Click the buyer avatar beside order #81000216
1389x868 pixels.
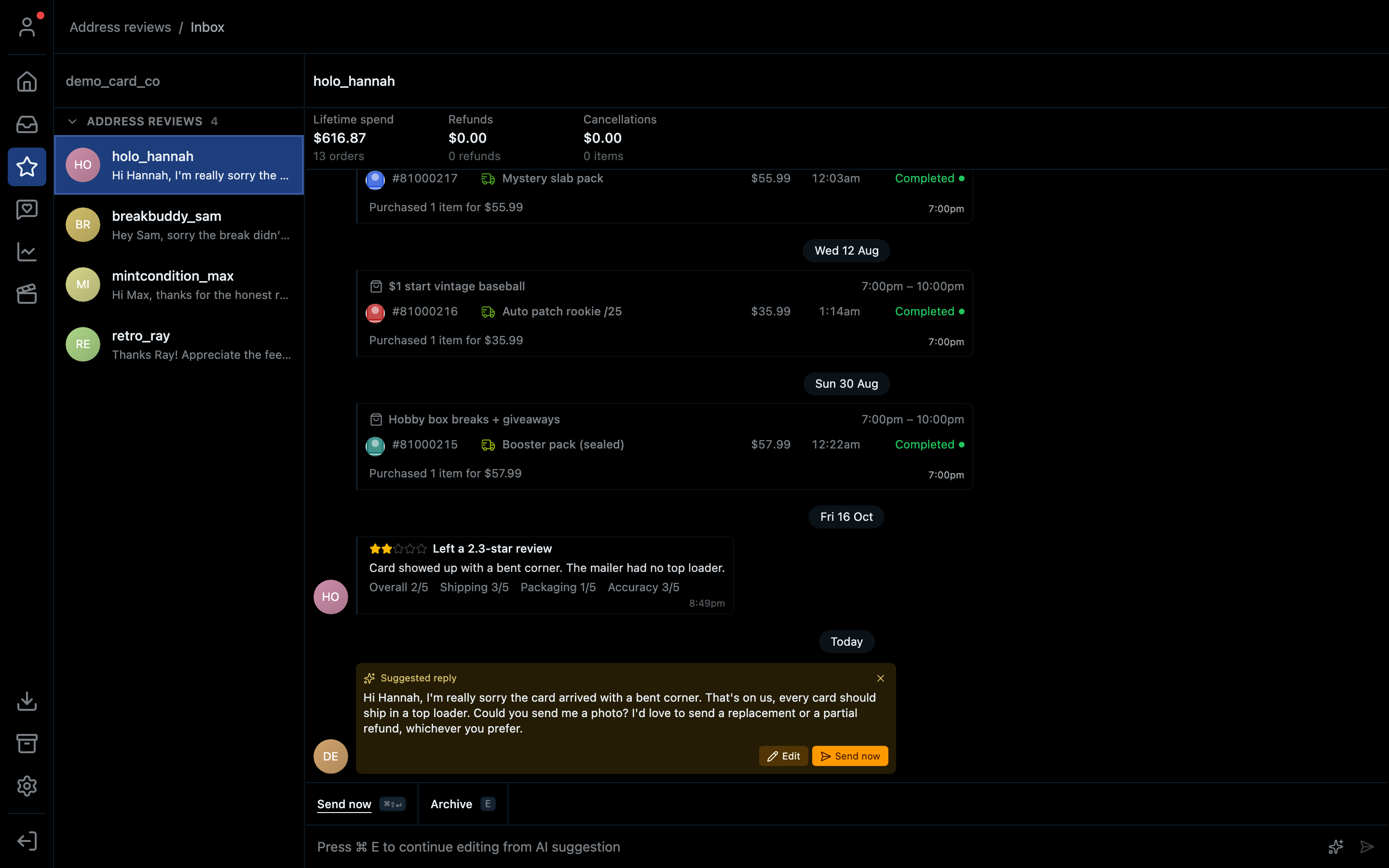[375, 313]
